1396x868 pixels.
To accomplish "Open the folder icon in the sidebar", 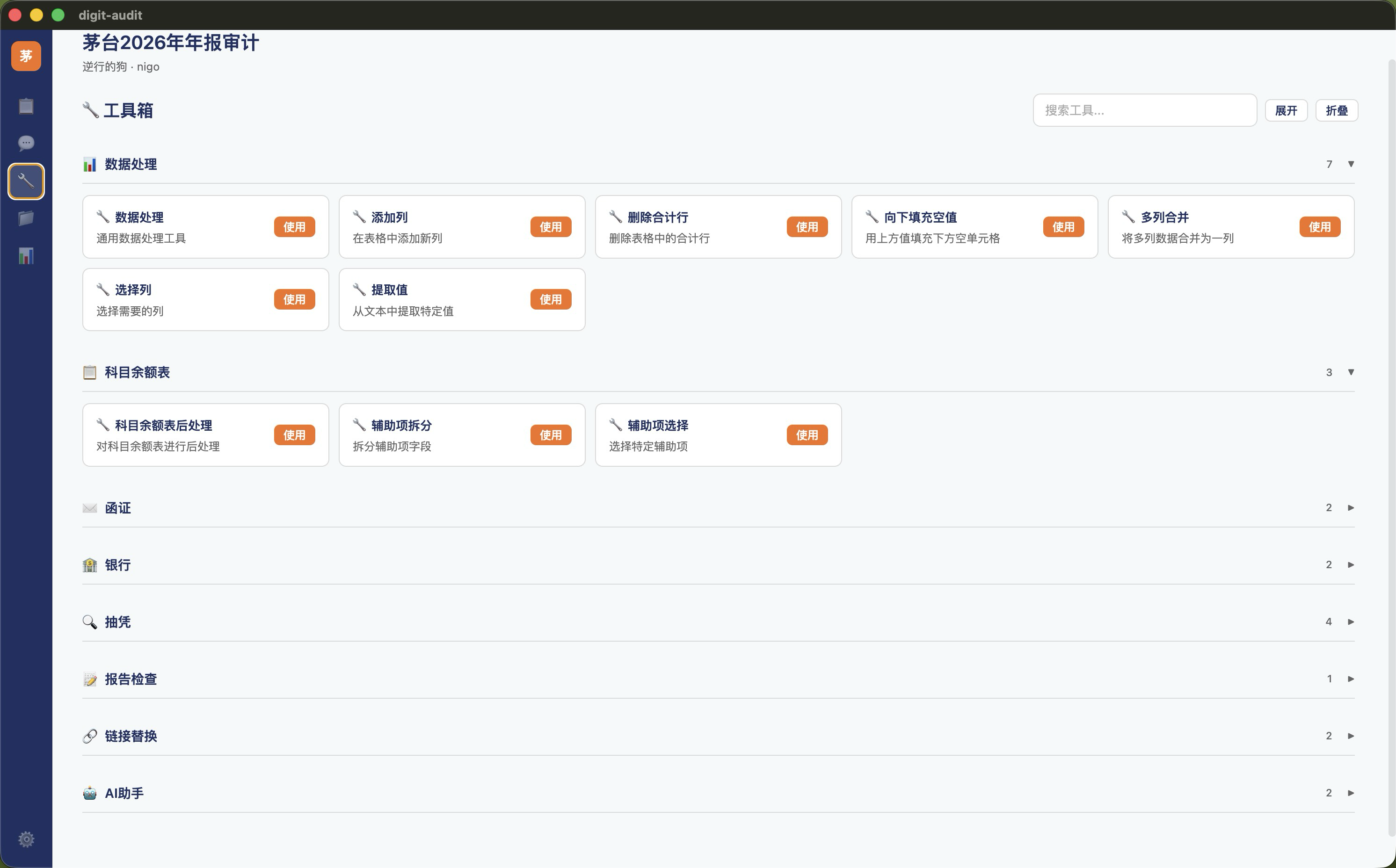I will point(26,218).
